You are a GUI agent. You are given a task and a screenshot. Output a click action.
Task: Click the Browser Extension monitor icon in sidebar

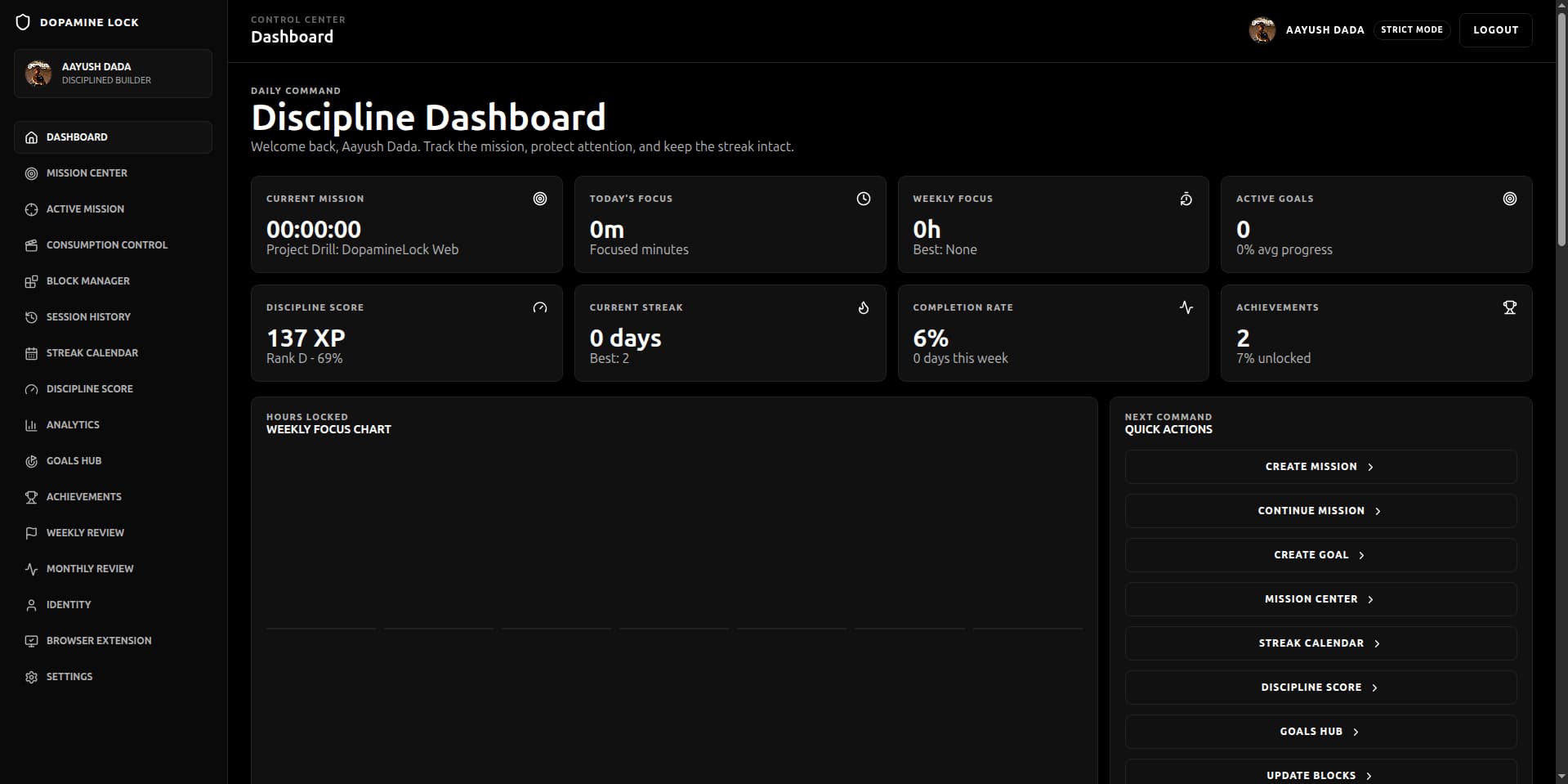tap(31, 641)
